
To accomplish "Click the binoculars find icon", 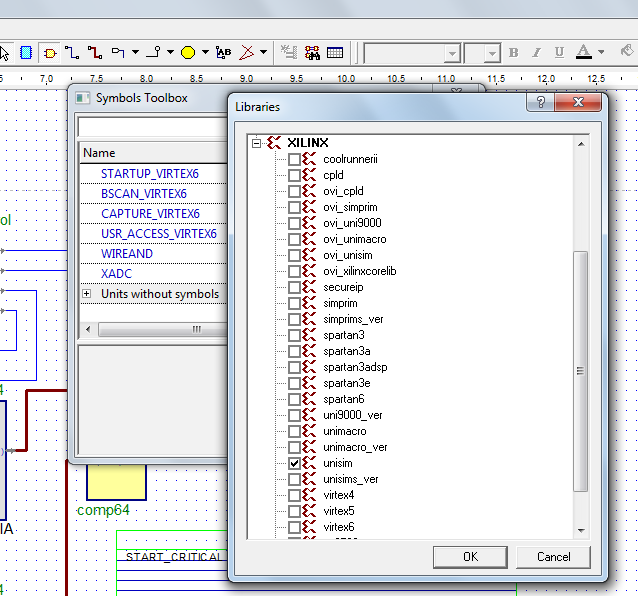I will [x=312, y=53].
